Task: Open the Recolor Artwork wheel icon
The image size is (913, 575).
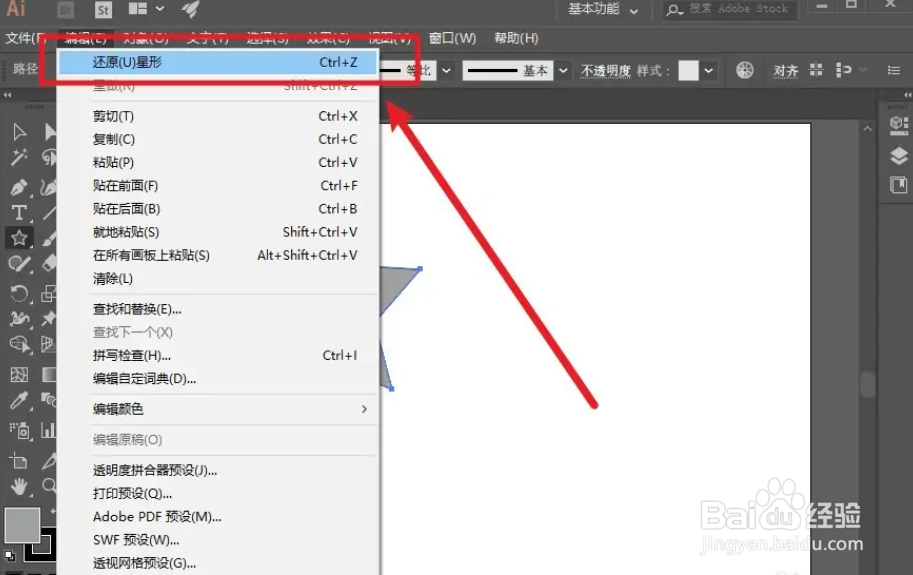Action: point(744,70)
